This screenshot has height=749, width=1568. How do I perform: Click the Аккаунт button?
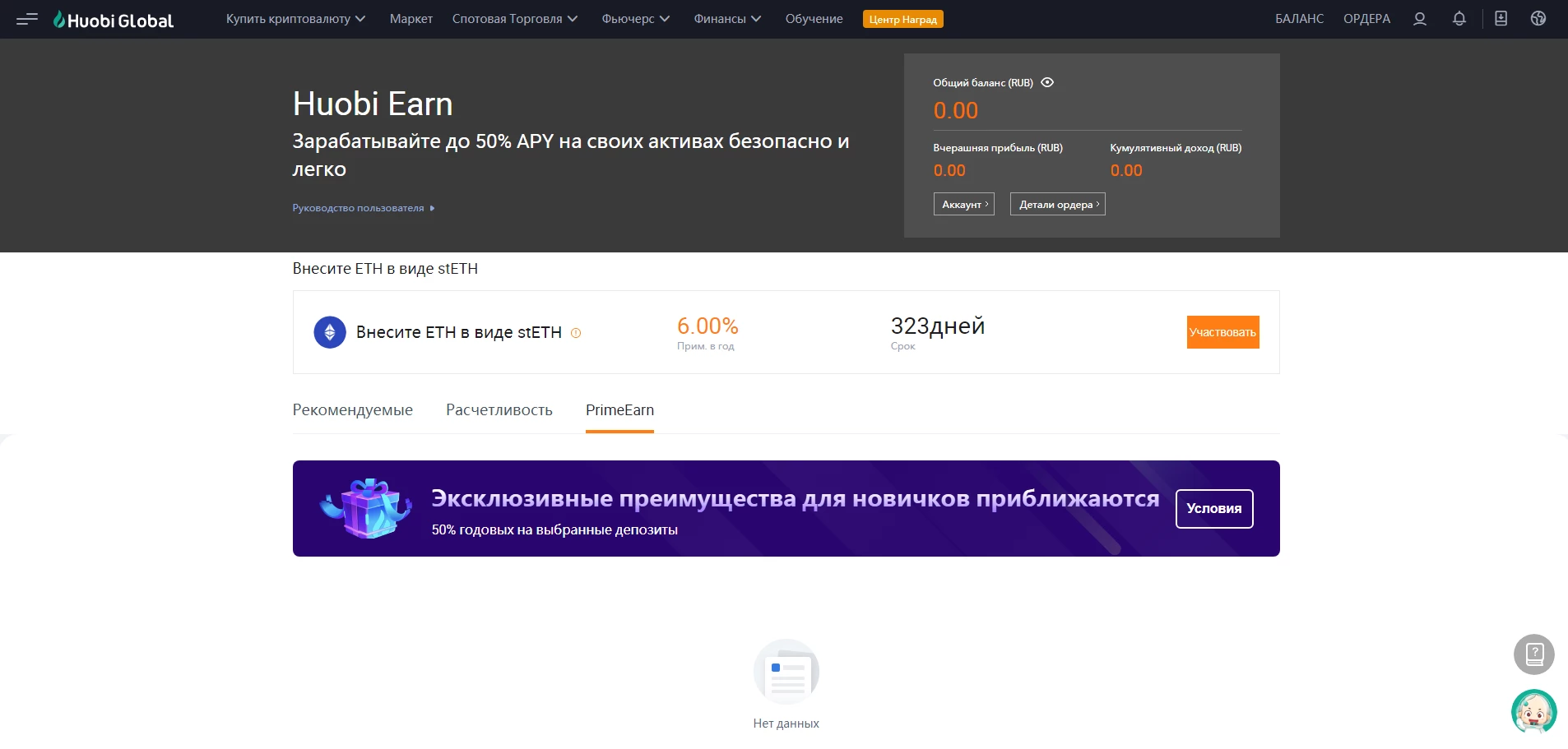(x=964, y=204)
